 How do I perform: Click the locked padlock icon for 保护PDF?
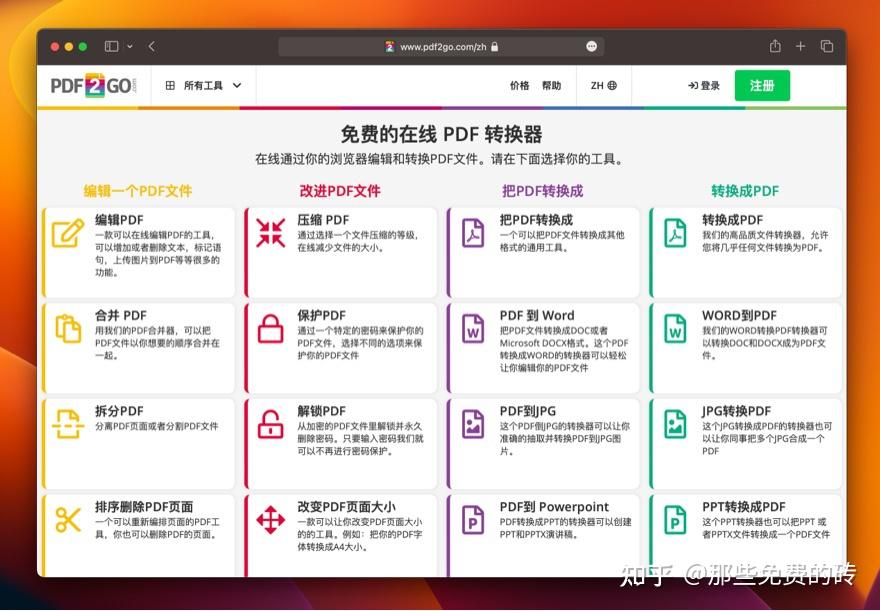pos(270,327)
